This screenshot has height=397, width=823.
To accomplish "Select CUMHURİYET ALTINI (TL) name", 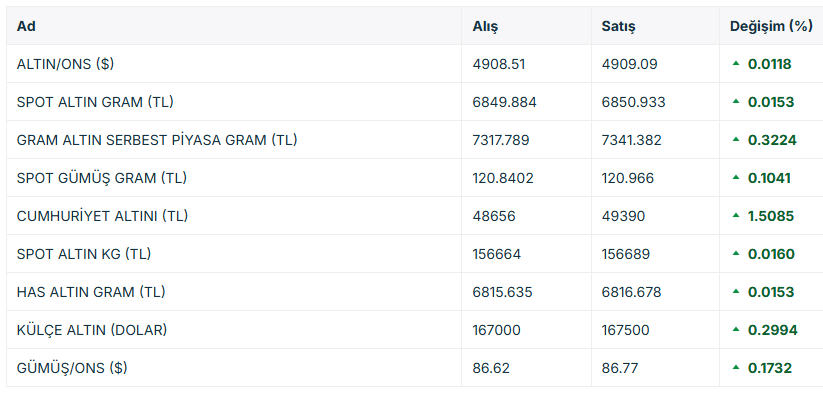I will (102, 216).
